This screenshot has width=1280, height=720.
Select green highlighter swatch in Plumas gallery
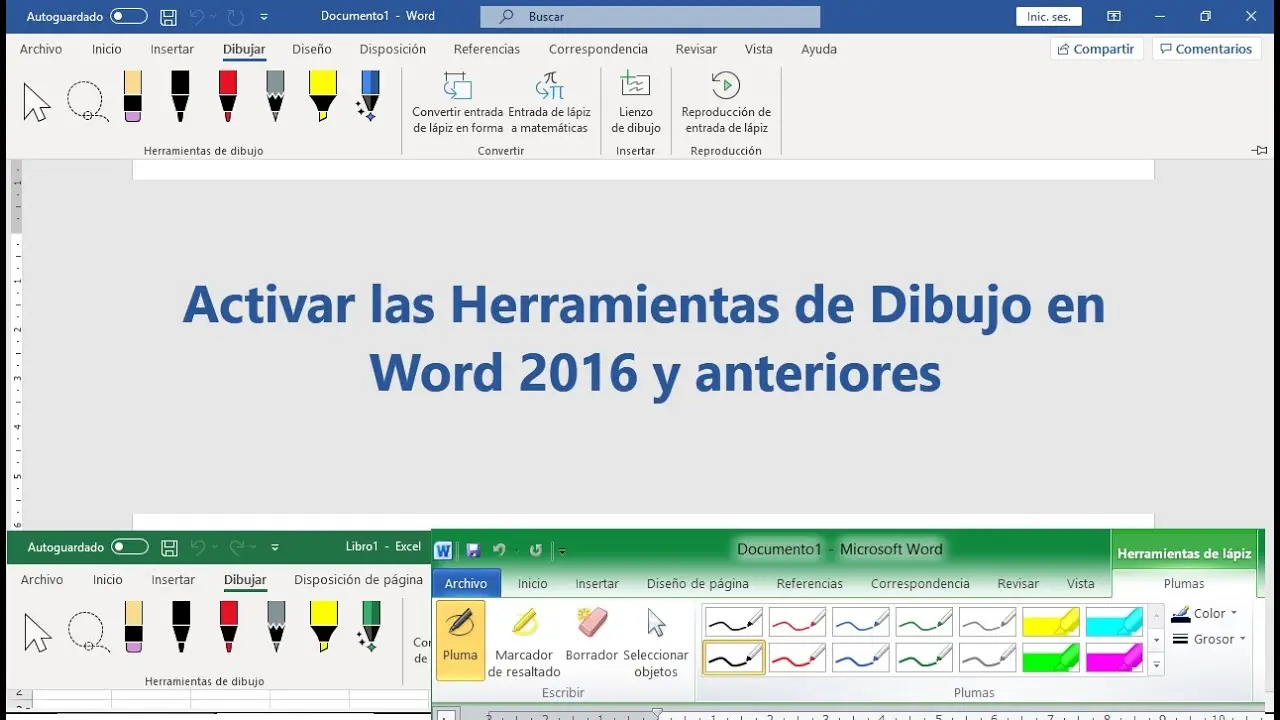coord(1050,657)
